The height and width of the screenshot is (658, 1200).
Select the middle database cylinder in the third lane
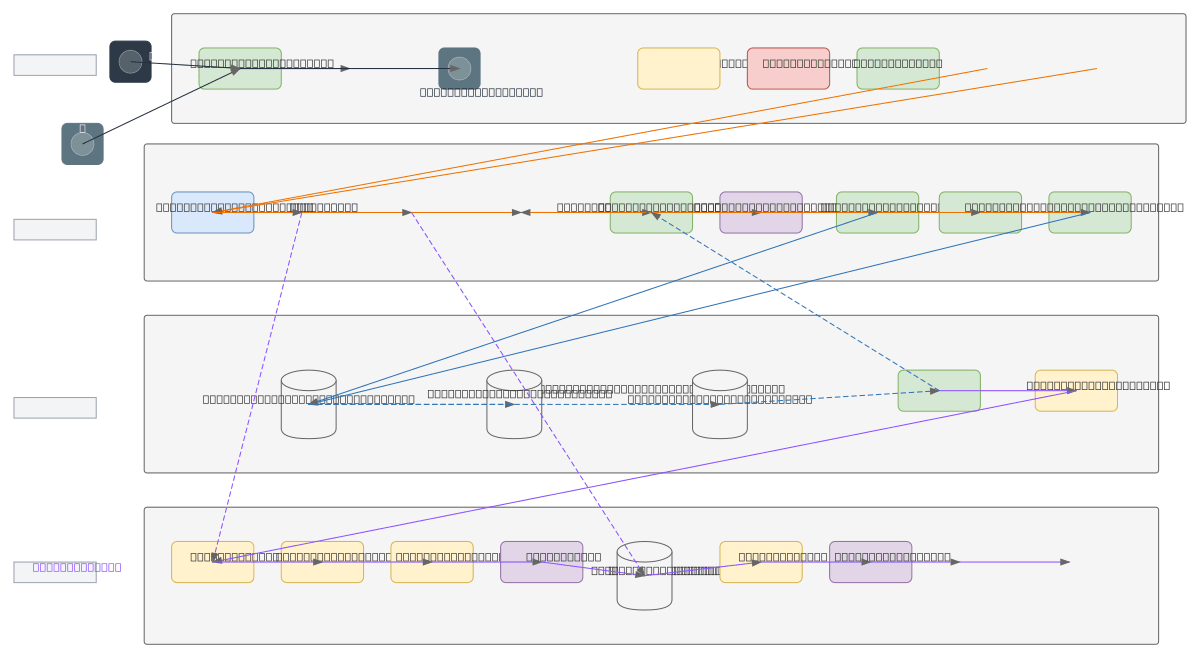pyautogui.click(x=514, y=404)
